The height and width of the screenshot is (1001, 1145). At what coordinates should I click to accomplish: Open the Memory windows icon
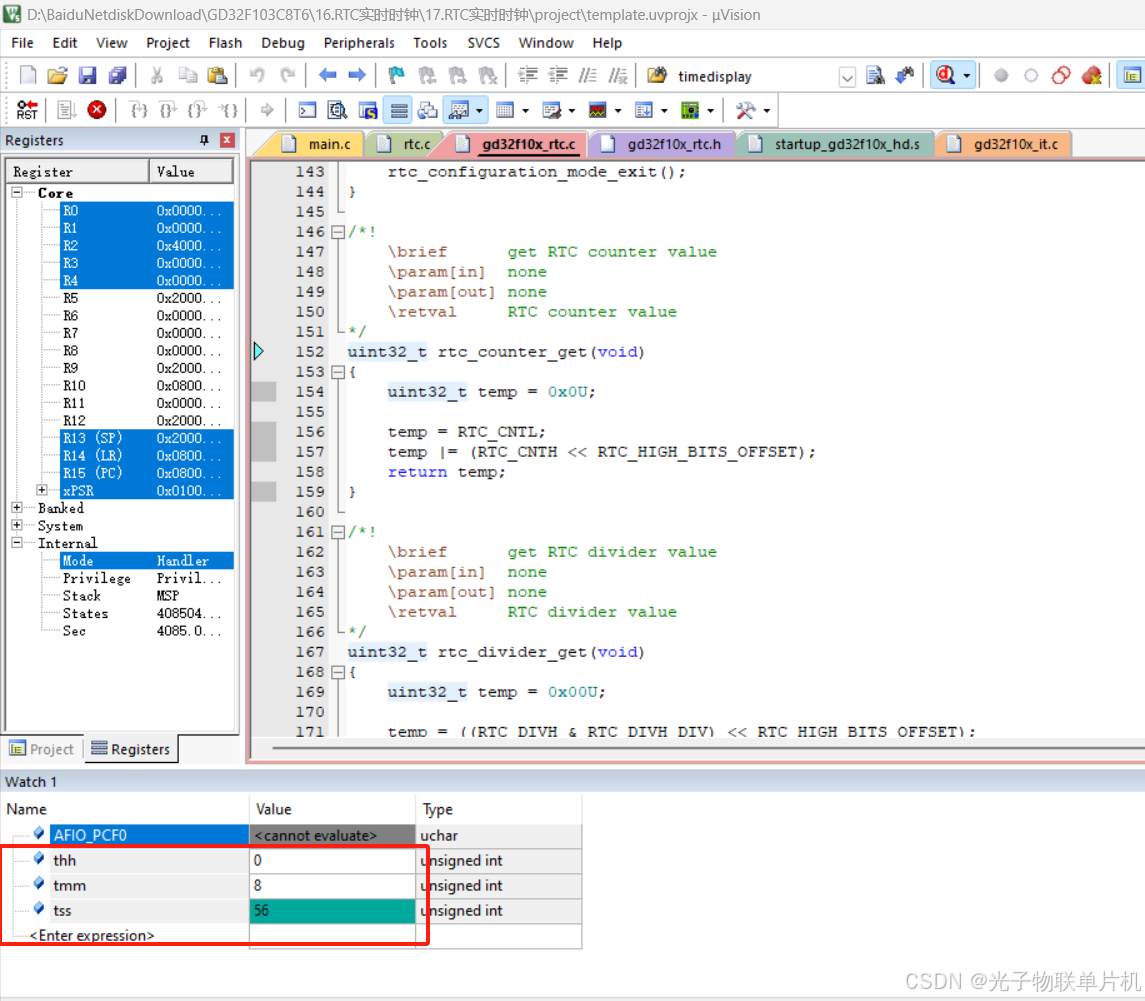505,110
